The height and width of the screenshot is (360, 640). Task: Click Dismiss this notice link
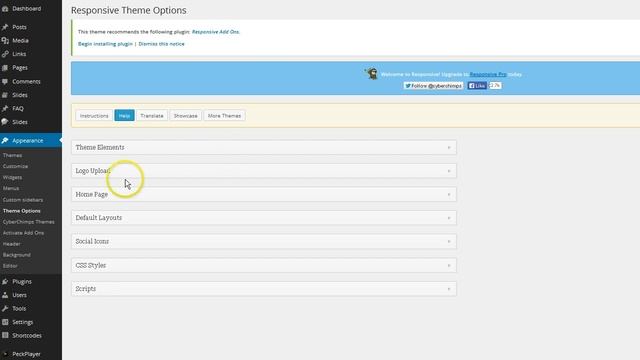click(161, 44)
